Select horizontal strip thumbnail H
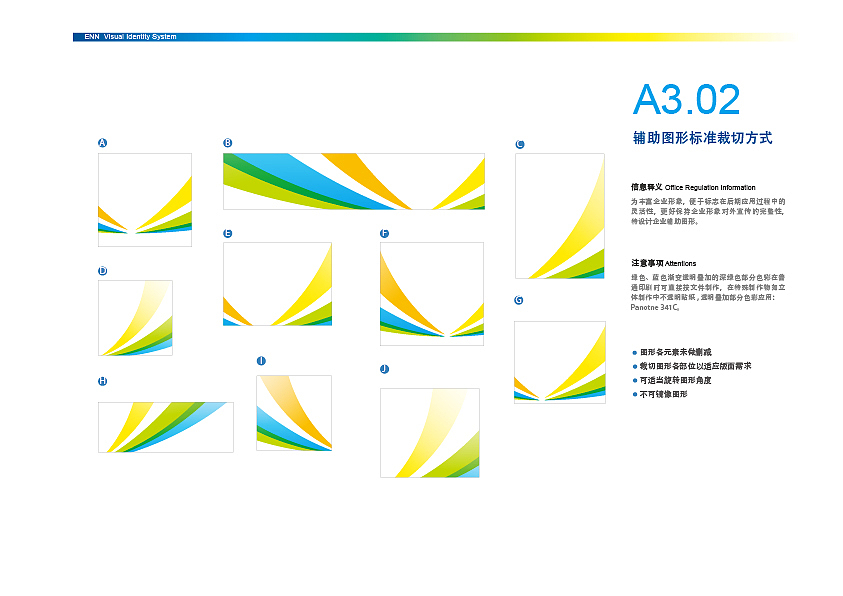This screenshot has height=596, width=843. click(166, 427)
